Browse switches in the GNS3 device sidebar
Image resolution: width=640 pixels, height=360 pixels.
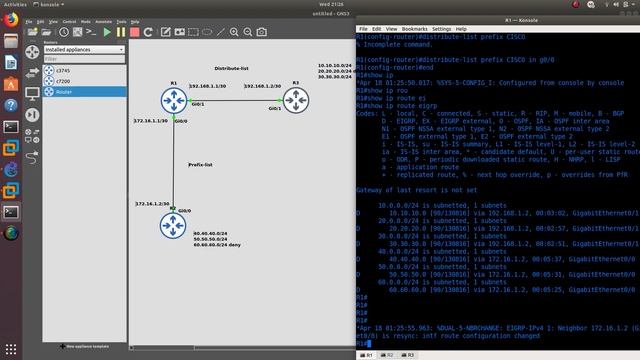pos(32,73)
